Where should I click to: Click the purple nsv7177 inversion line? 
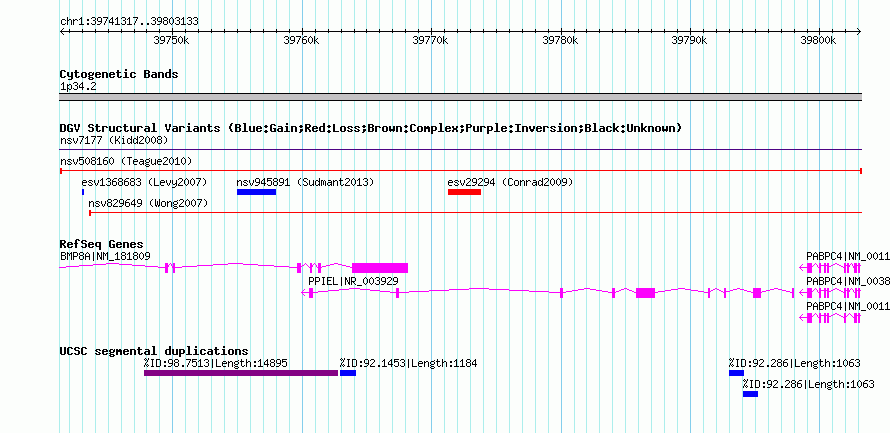tap(460, 150)
